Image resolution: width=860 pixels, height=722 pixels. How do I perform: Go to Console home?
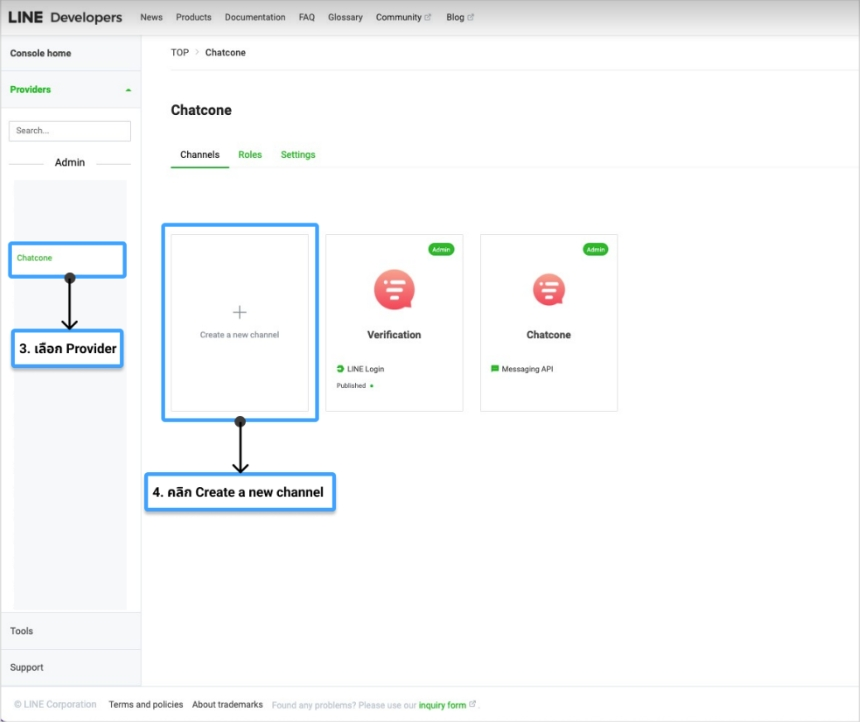pos(41,53)
